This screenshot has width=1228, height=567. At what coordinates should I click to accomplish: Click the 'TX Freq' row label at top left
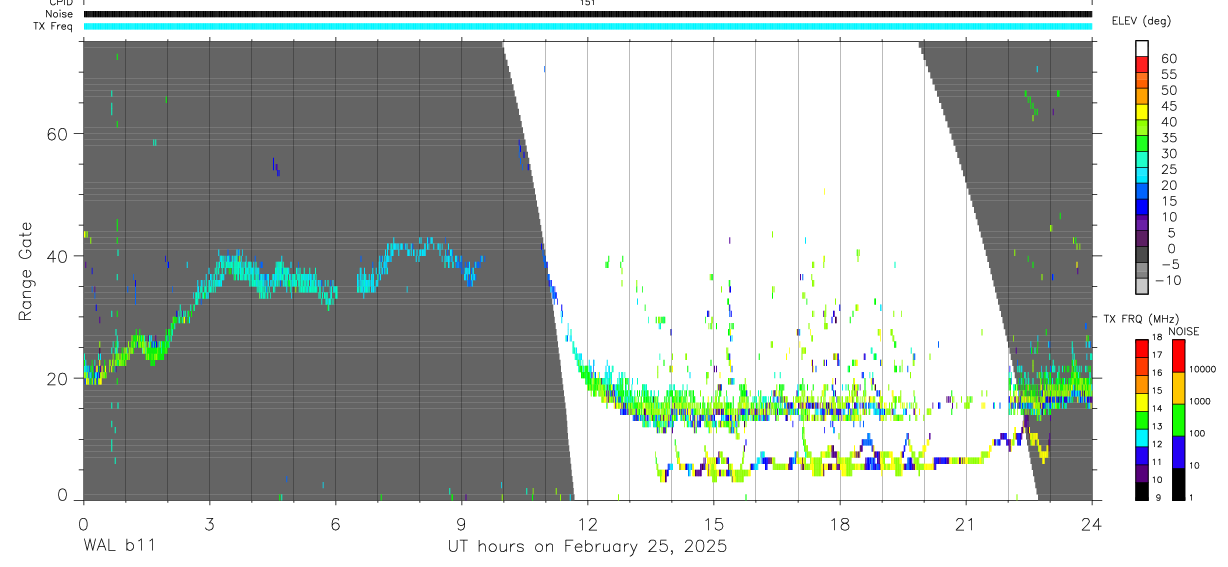53,26
